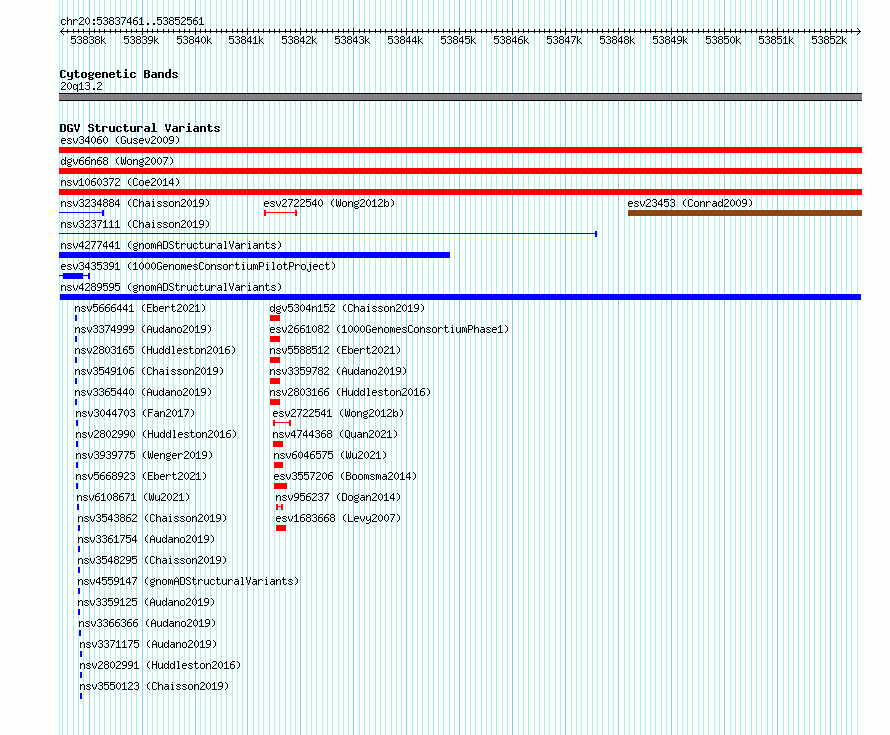This screenshot has height=735, width=890.
Task: Select nsv3365440 (Audano2019) label
Action: (143, 392)
